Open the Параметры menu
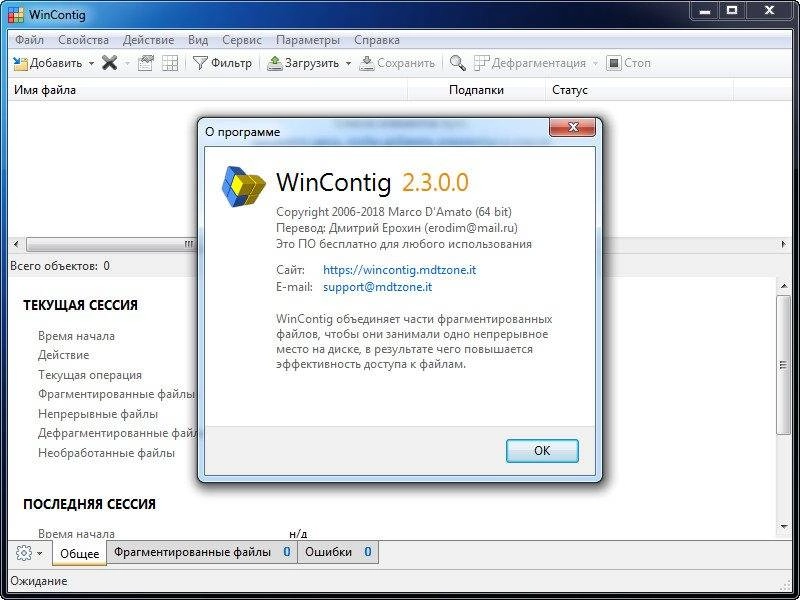 (308, 40)
